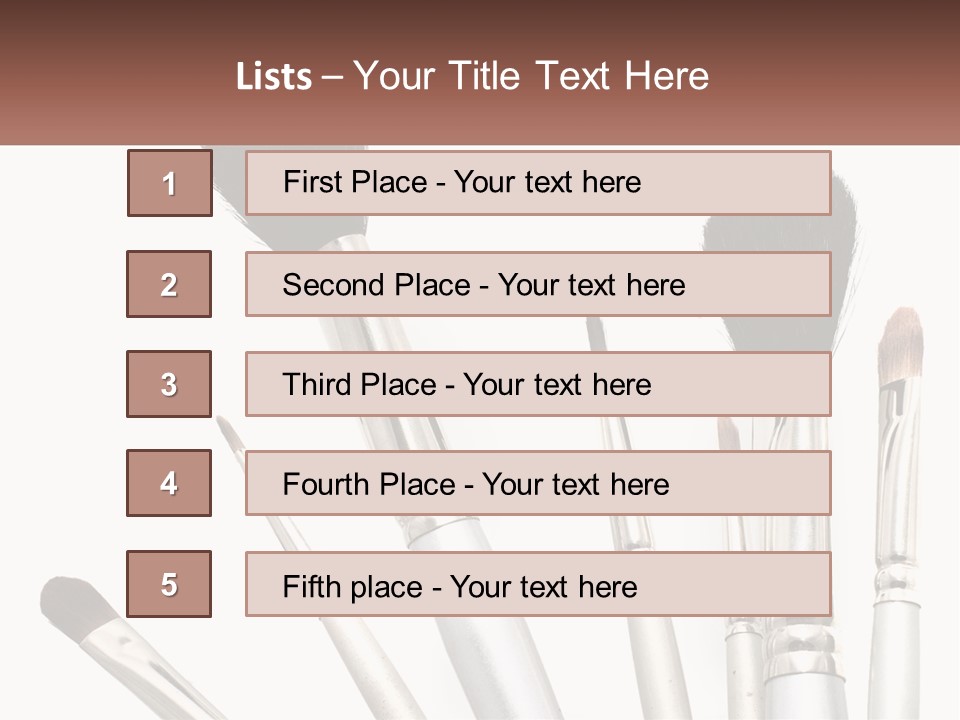Click the number 5 box

click(x=169, y=584)
